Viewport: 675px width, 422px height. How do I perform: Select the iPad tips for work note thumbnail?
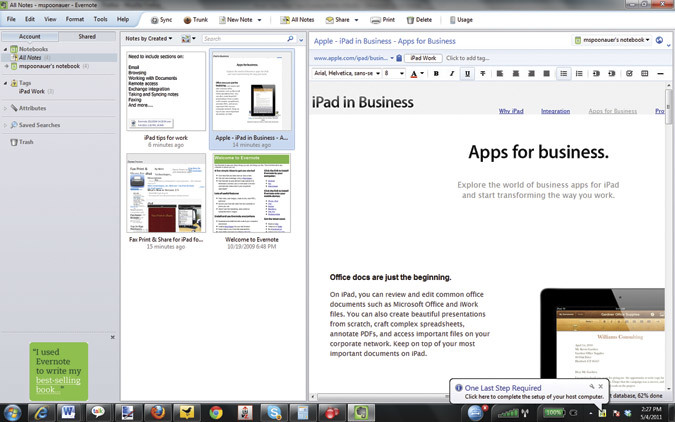[166, 91]
